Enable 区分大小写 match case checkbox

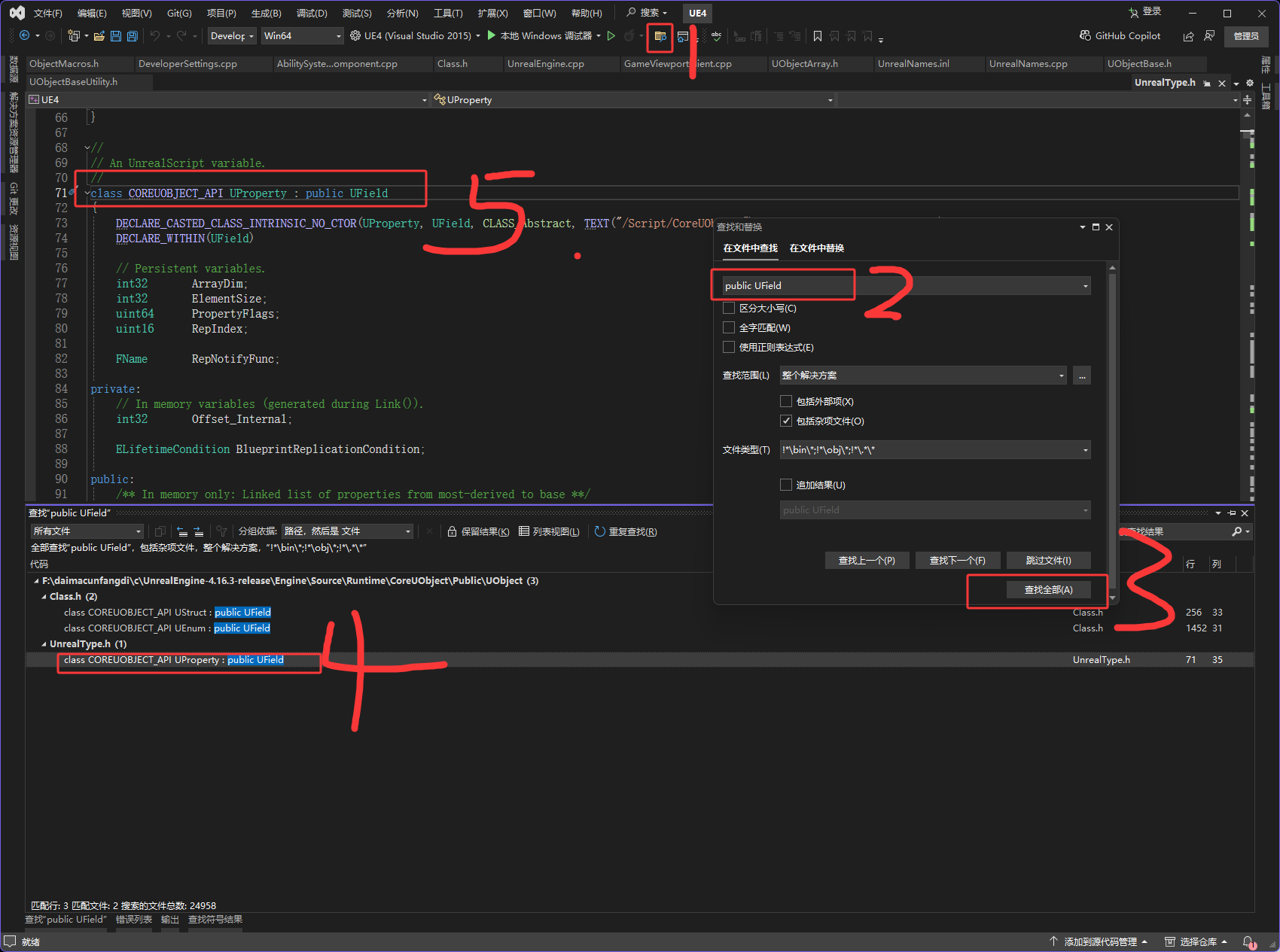pyautogui.click(x=729, y=308)
